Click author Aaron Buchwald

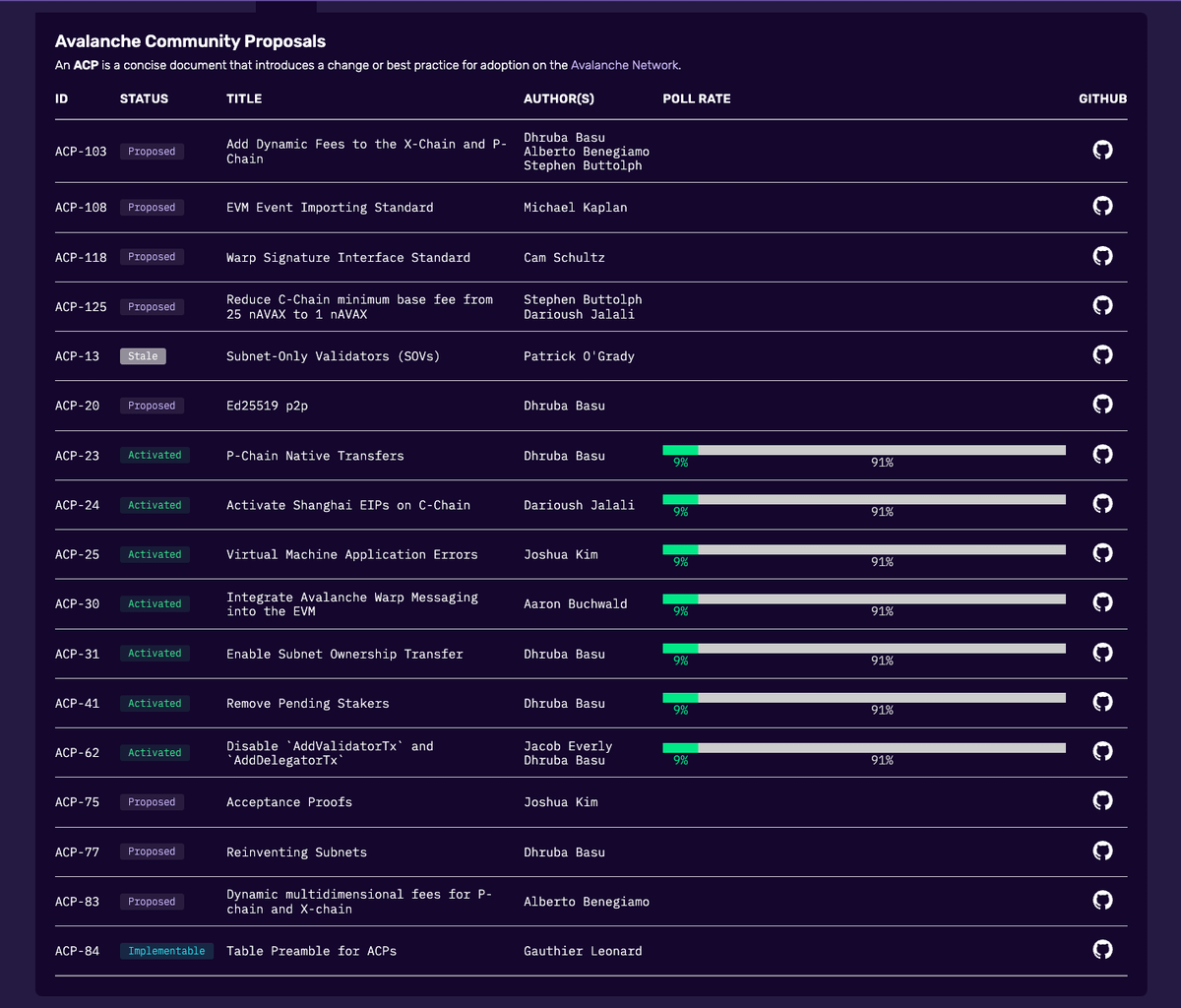click(576, 604)
